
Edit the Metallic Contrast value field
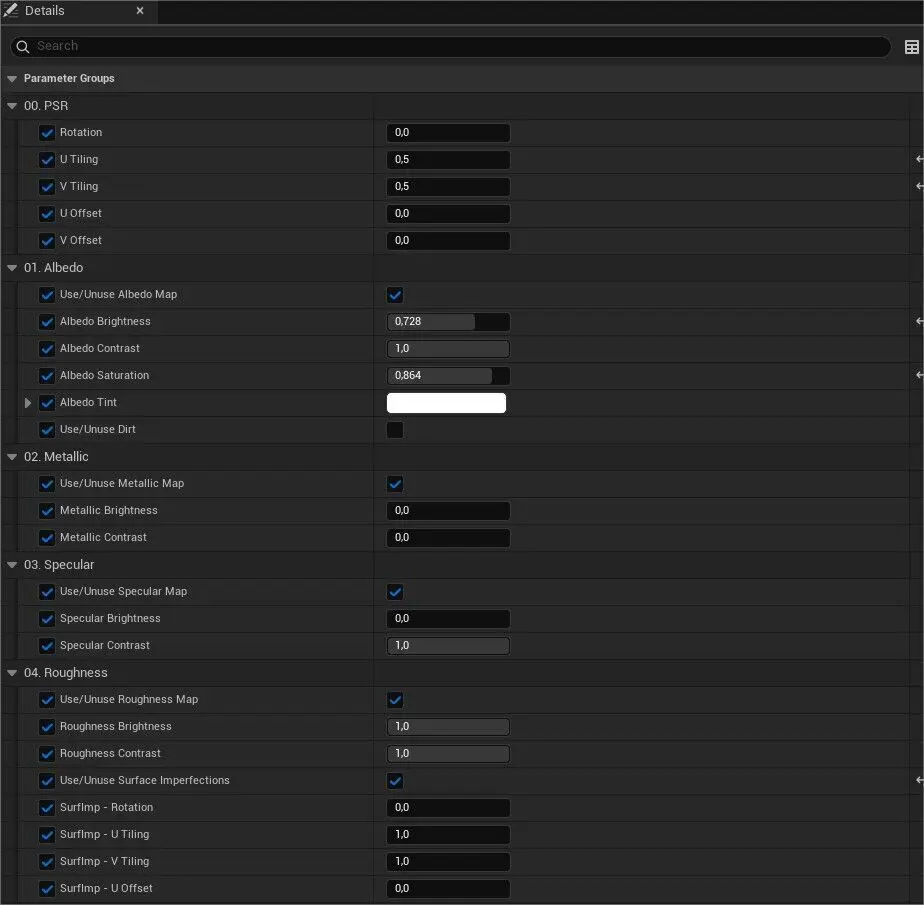[448, 537]
